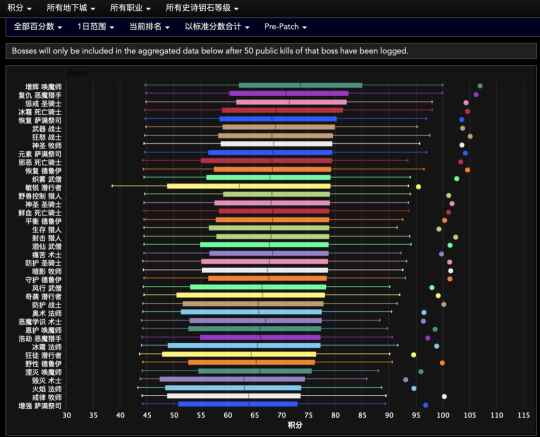Screen dimensions: 540x437
Task: Expand the 以标准分数合计 dropdown
Action: pos(217,27)
